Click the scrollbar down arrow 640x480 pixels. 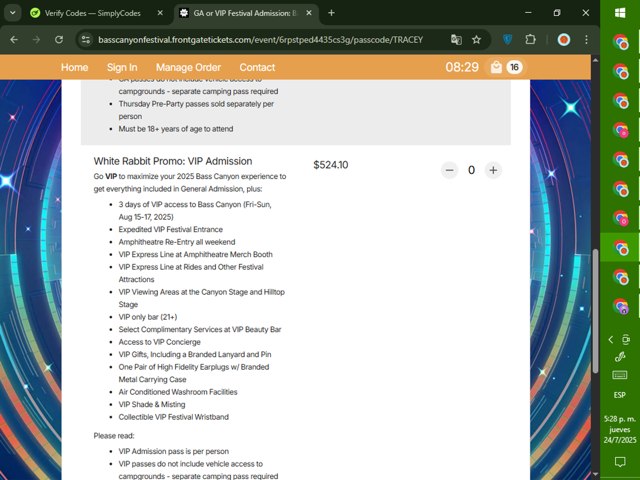[x=595, y=475]
